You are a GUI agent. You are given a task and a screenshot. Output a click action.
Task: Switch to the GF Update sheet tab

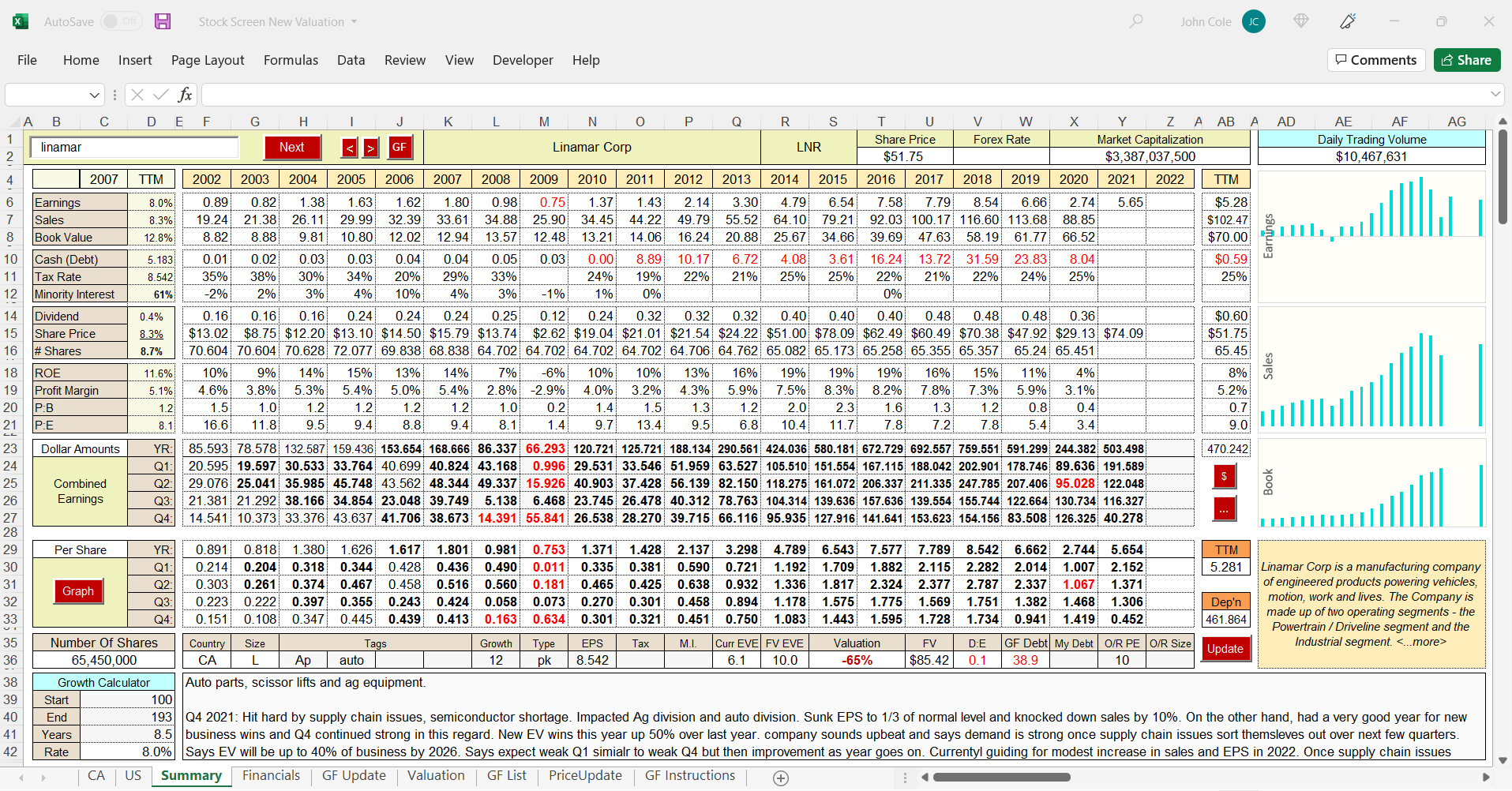coord(354,776)
